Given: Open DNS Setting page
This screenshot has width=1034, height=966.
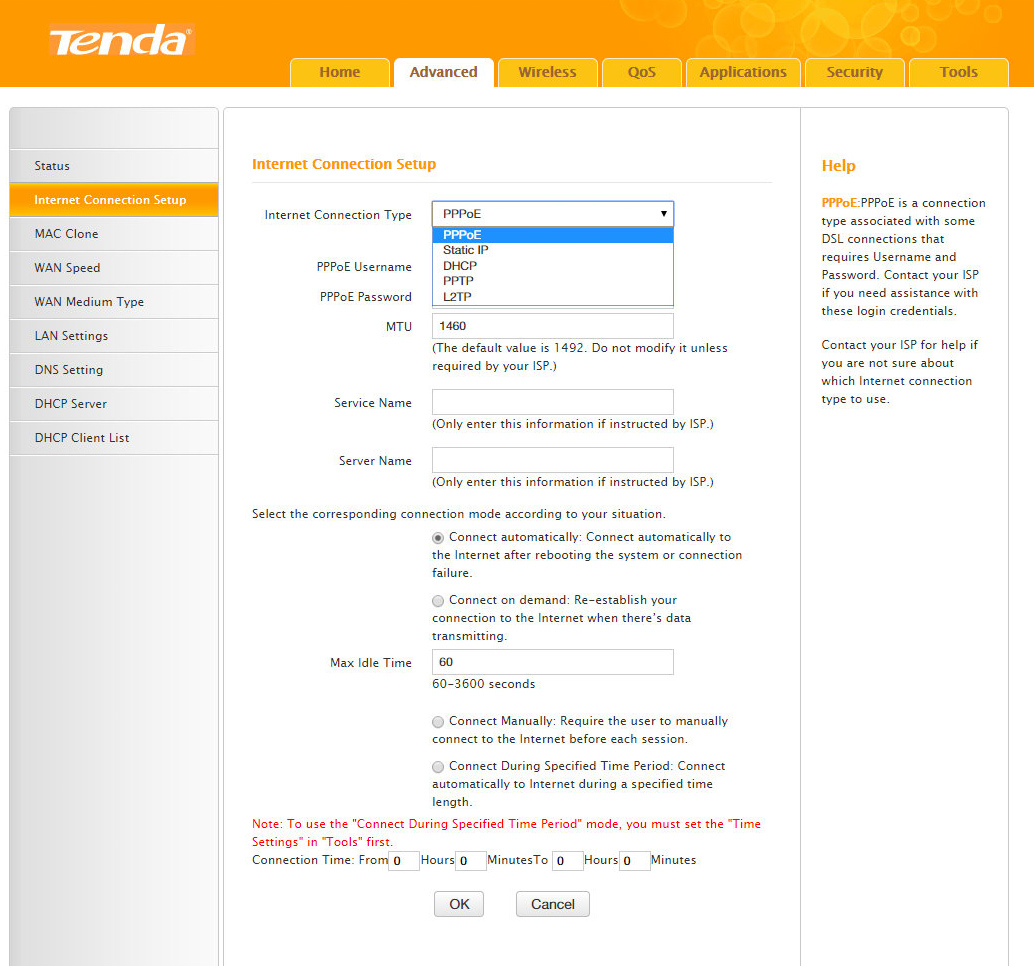Looking at the screenshot, I should coord(114,369).
